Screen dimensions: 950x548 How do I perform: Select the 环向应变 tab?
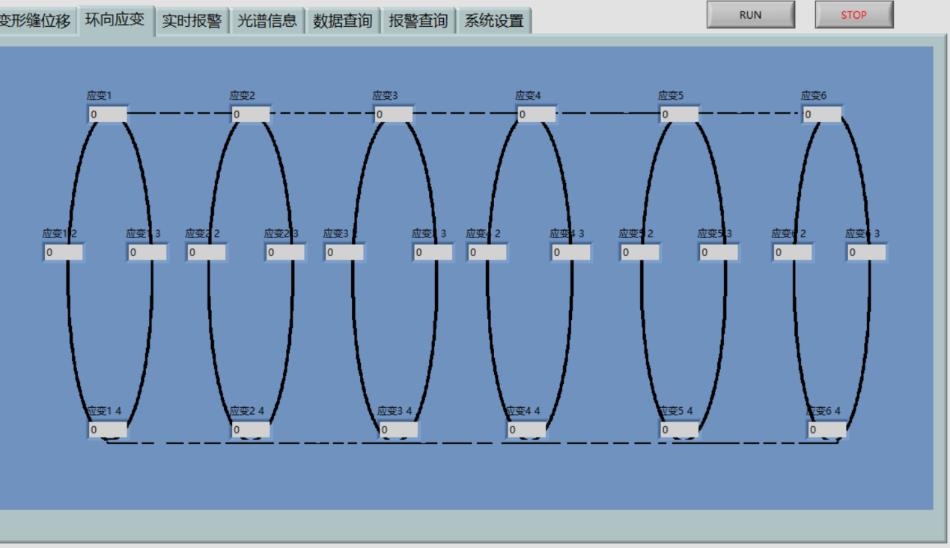[x=114, y=20]
